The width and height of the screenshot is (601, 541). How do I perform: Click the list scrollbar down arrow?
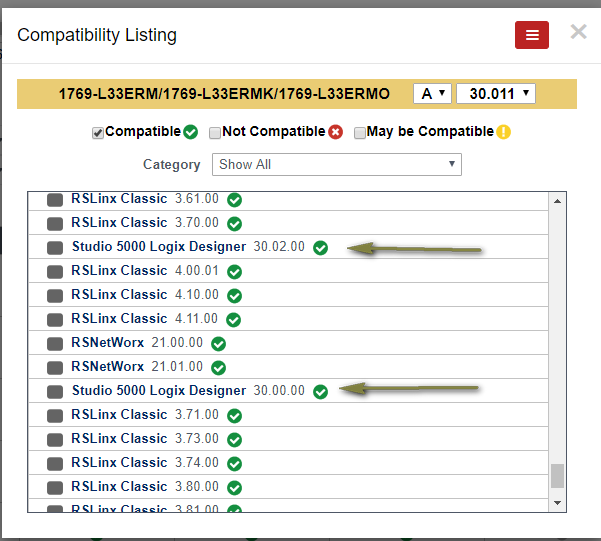[558, 502]
